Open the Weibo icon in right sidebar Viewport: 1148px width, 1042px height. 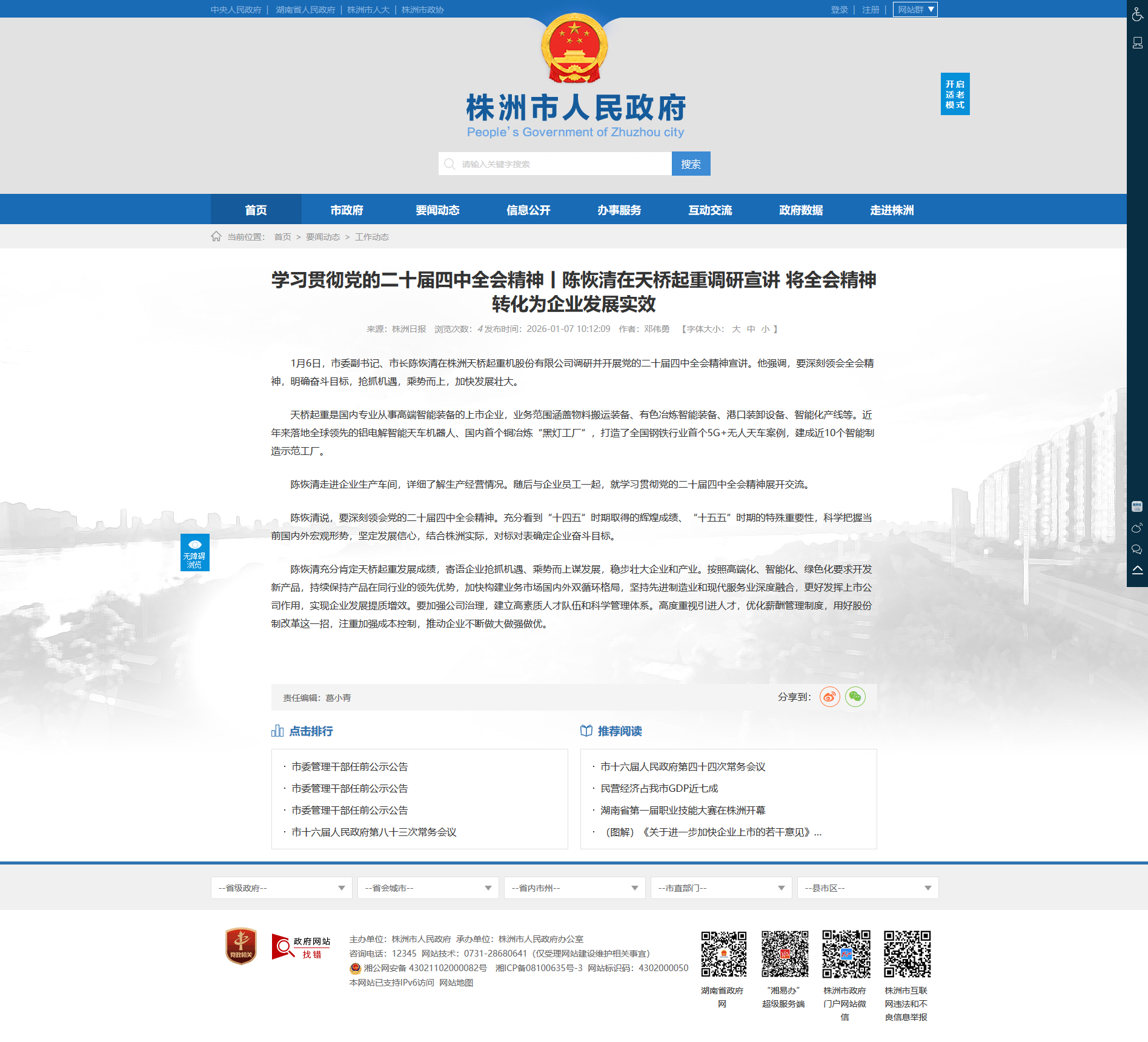click(1137, 528)
